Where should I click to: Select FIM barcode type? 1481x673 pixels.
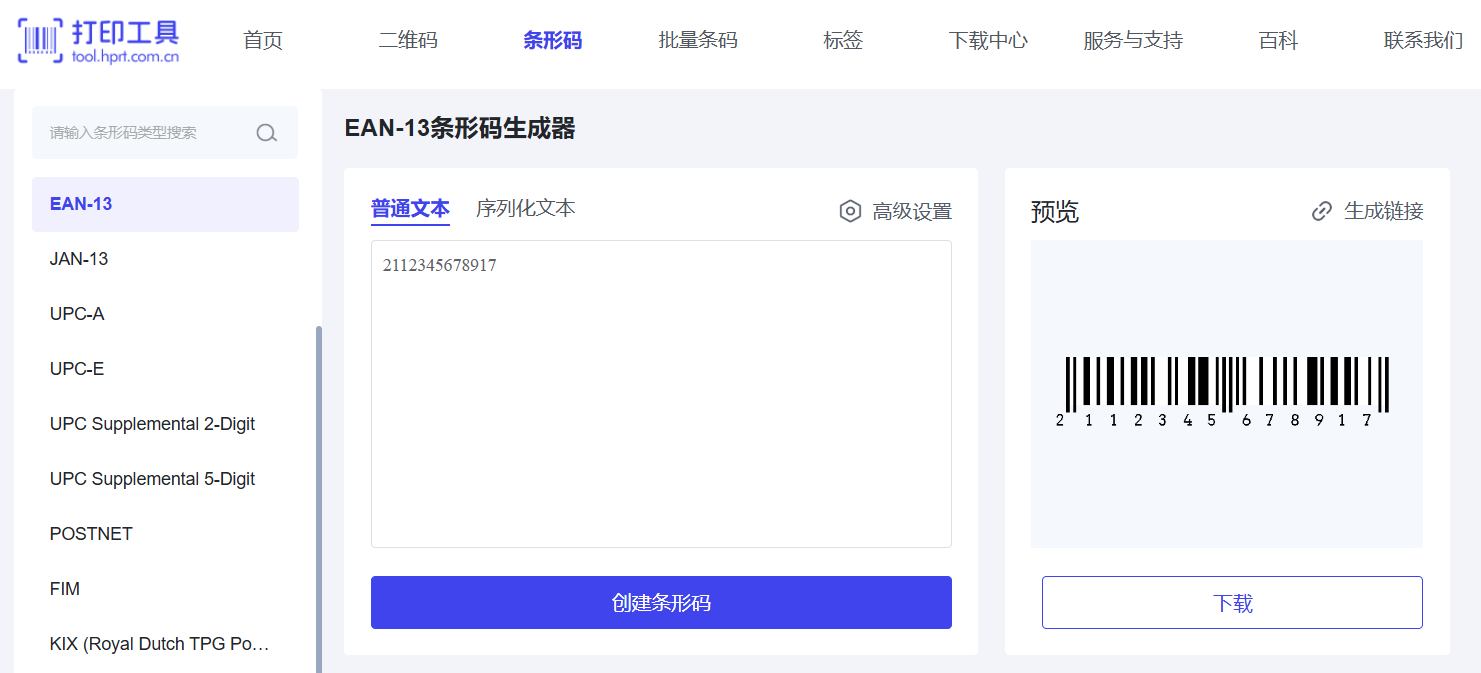pos(165,589)
